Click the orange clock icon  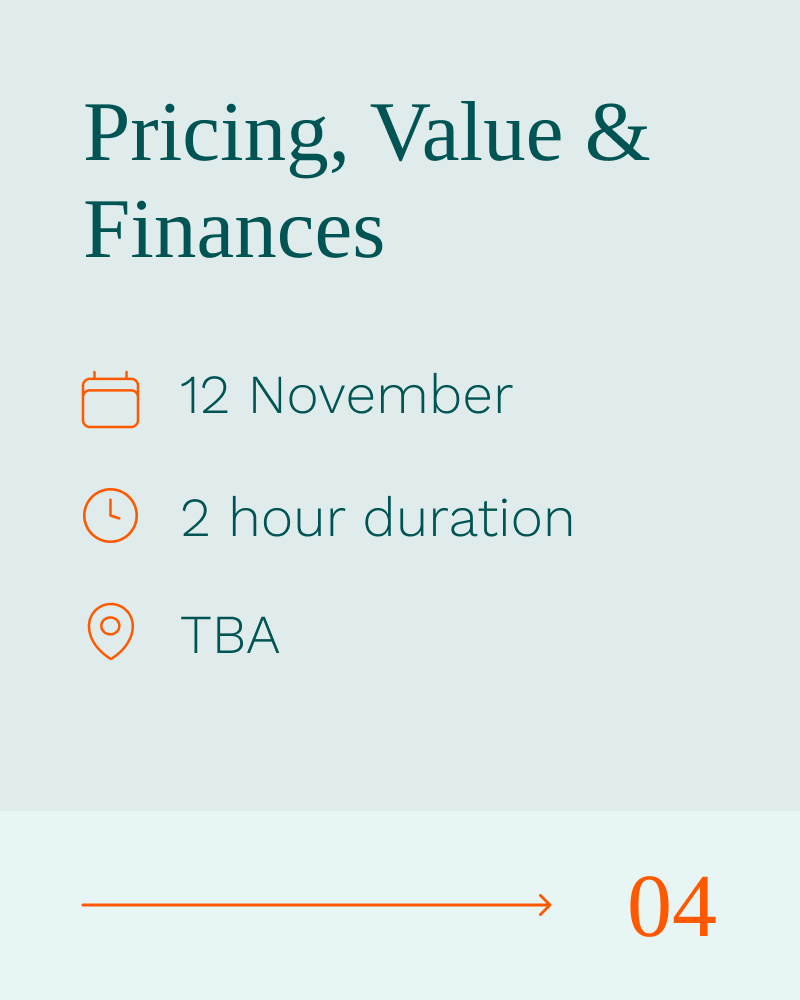pyautogui.click(x=110, y=515)
